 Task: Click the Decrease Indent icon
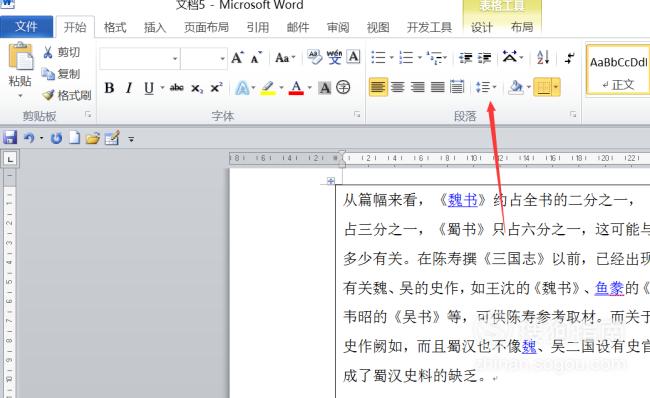[x=466, y=58]
